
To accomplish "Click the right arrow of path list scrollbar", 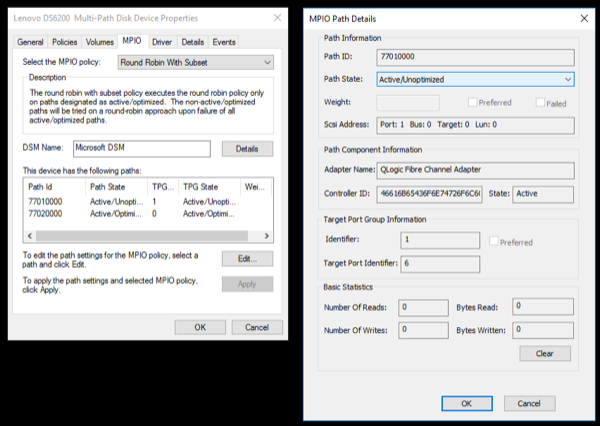I will (266, 236).
